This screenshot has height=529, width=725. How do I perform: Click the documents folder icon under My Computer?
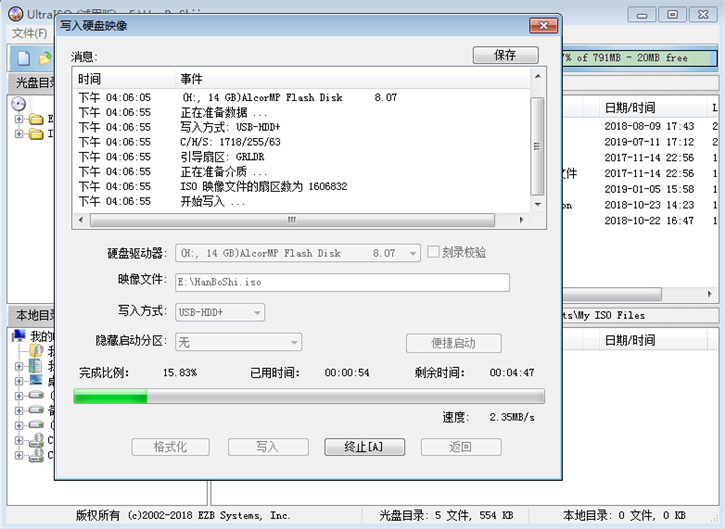(36, 351)
